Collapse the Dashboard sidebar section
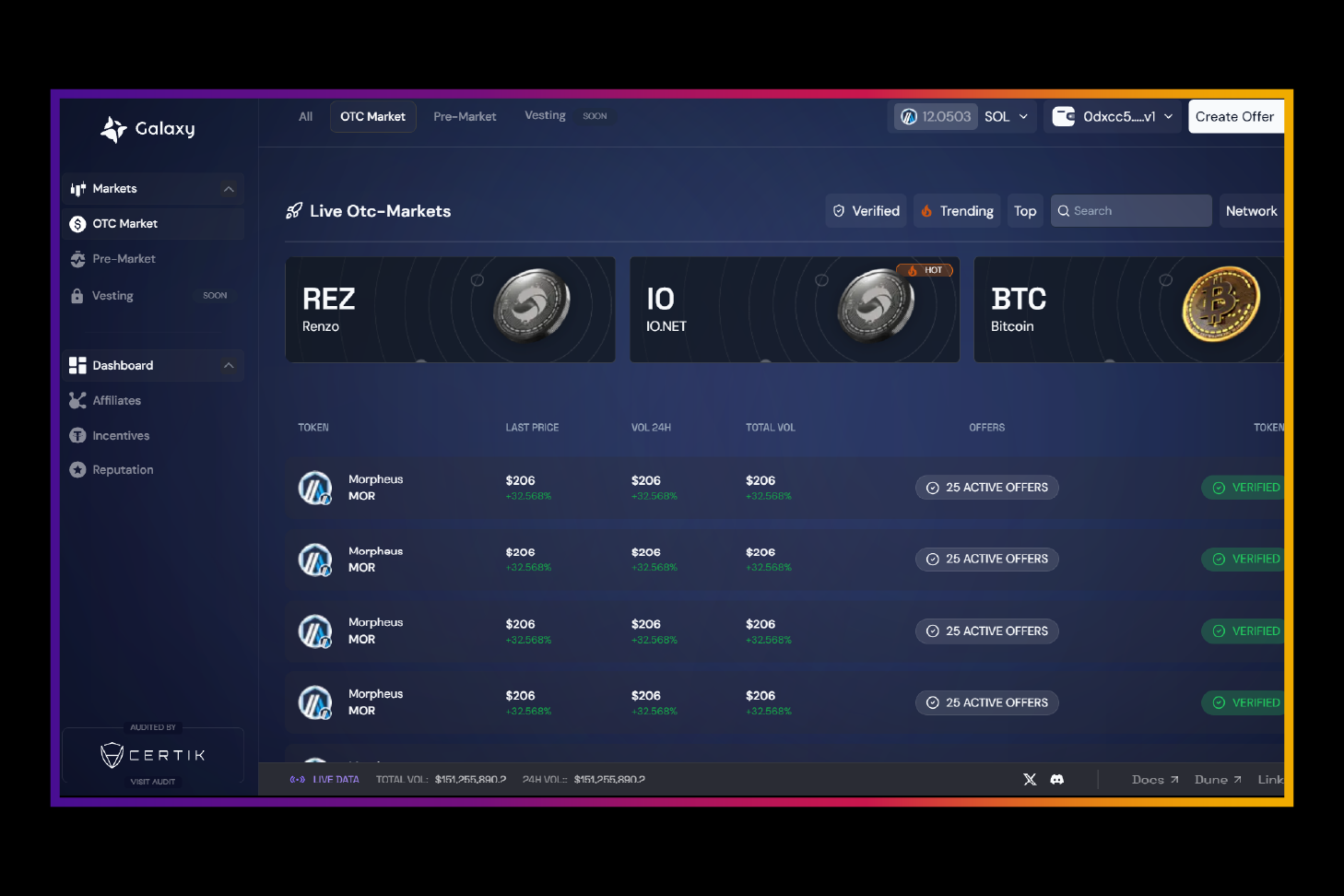This screenshot has height=896, width=1344. click(x=229, y=366)
